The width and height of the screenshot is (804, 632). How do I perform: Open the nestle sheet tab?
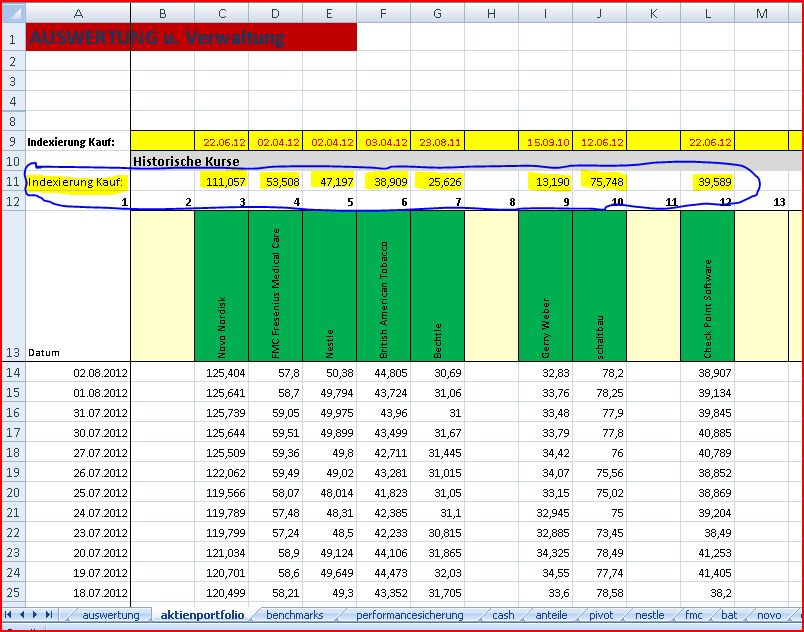pos(649,615)
